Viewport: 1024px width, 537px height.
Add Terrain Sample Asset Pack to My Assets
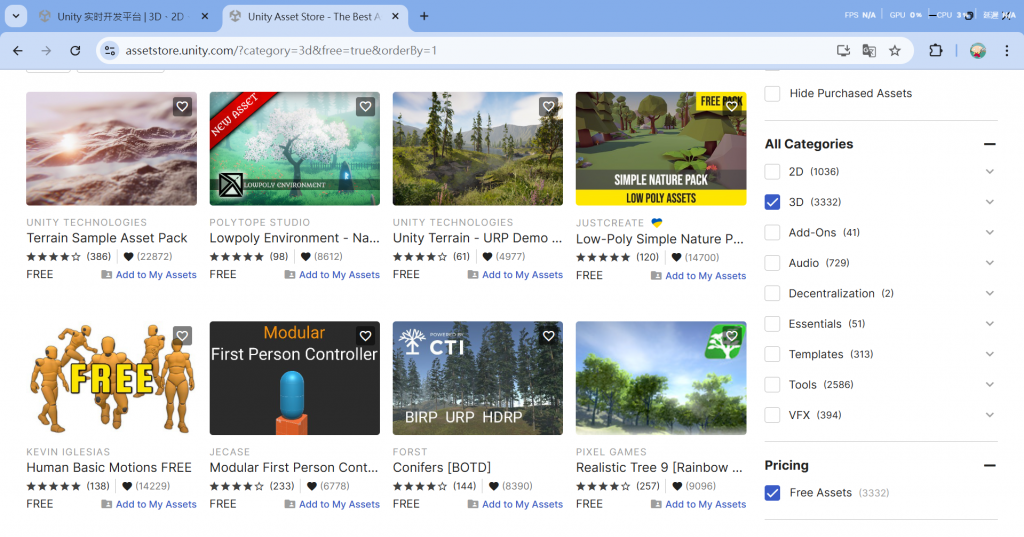coord(149,275)
